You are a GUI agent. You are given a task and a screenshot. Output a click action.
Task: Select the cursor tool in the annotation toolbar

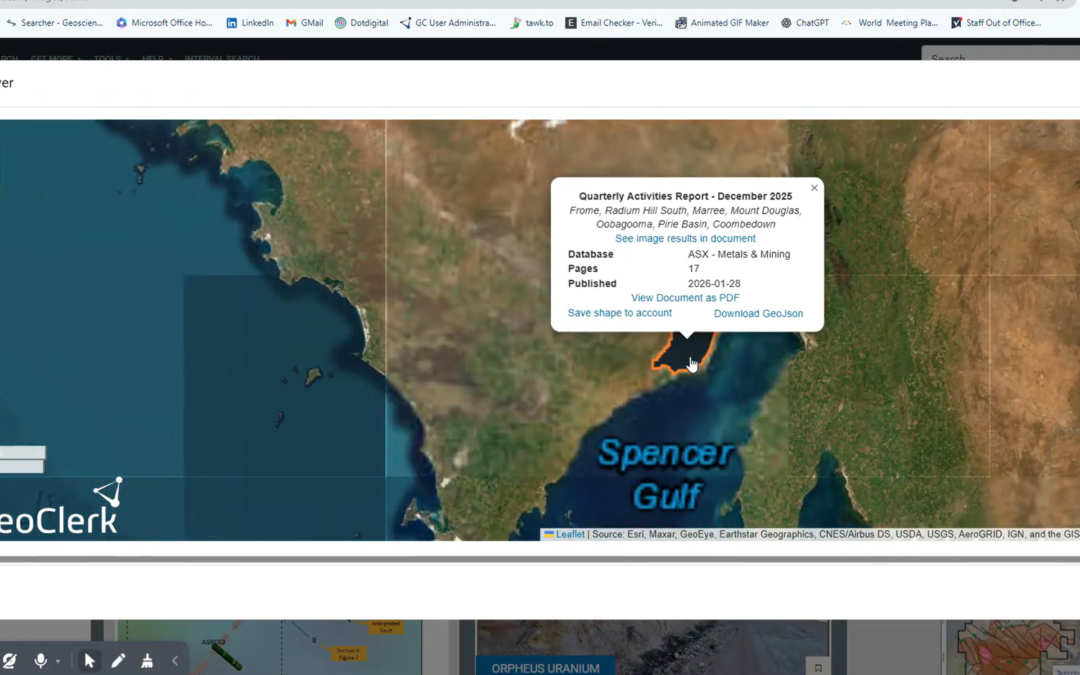[x=89, y=660]
